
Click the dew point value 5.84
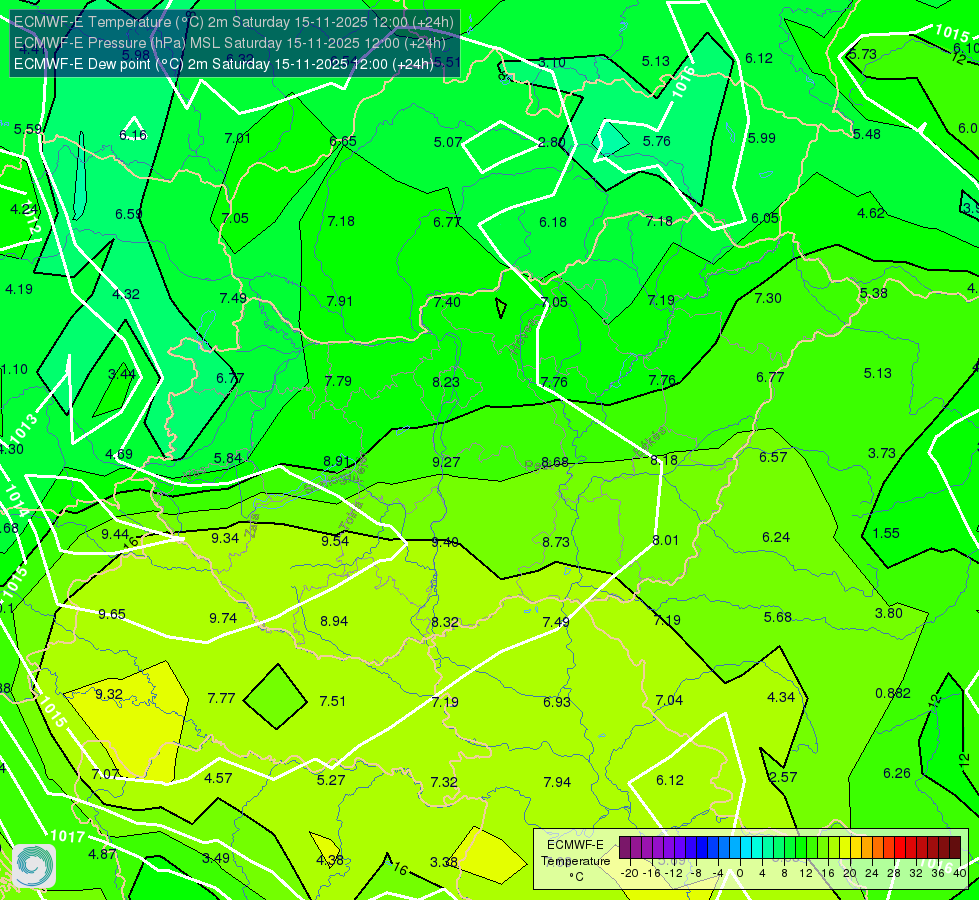pyautogui.click(x=228, y=458)
